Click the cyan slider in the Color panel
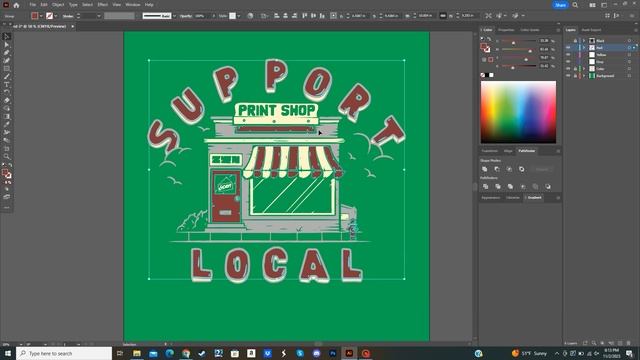640x360 pixels. (518, 41)
